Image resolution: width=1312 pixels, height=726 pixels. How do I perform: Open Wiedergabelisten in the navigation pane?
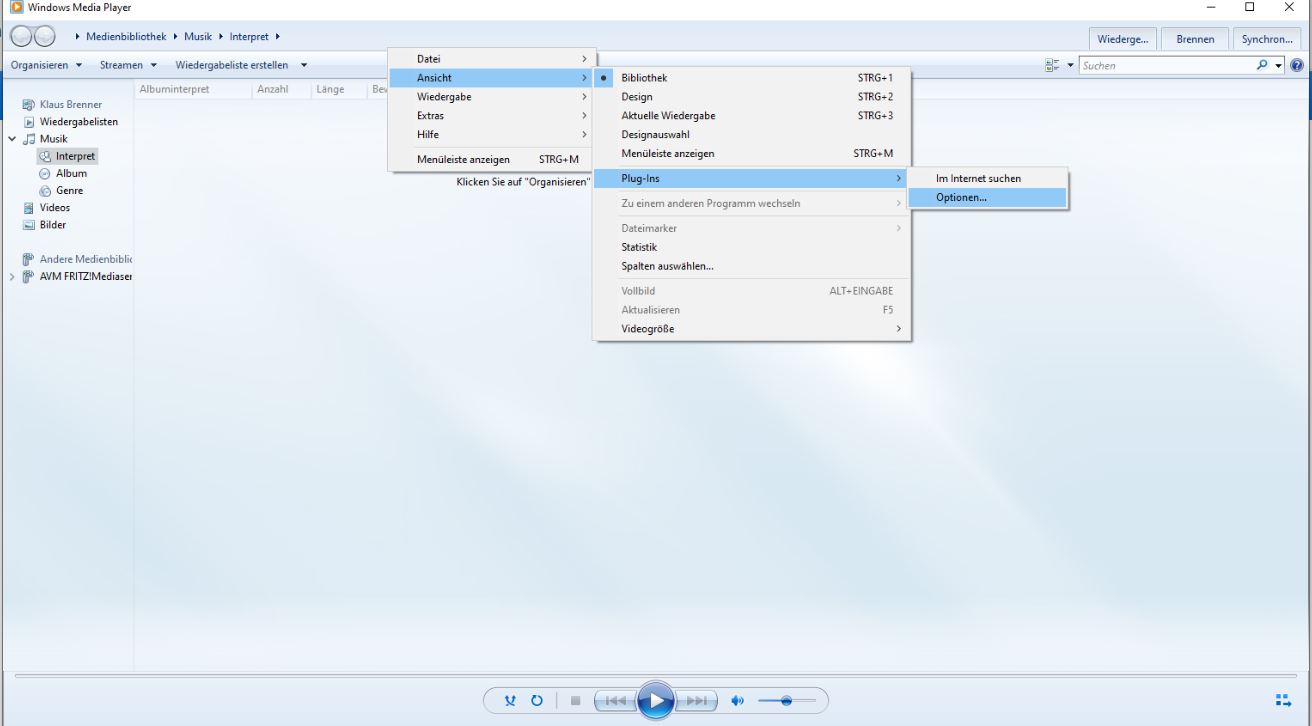[70, 122]
